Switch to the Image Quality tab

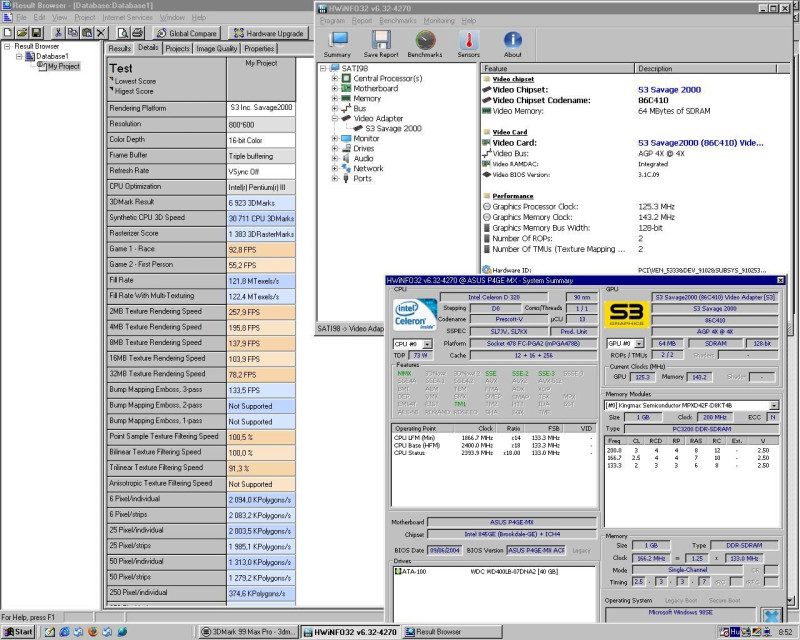pos(217,48)
